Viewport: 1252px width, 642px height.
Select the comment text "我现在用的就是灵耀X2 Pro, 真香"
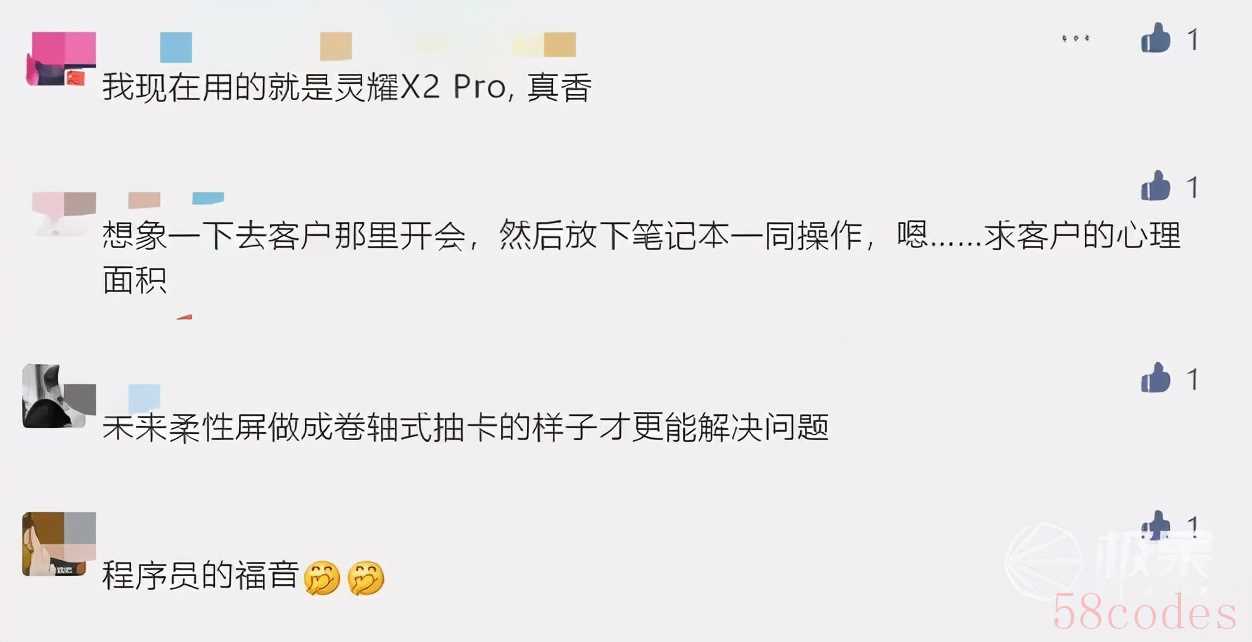click(347, 88)
